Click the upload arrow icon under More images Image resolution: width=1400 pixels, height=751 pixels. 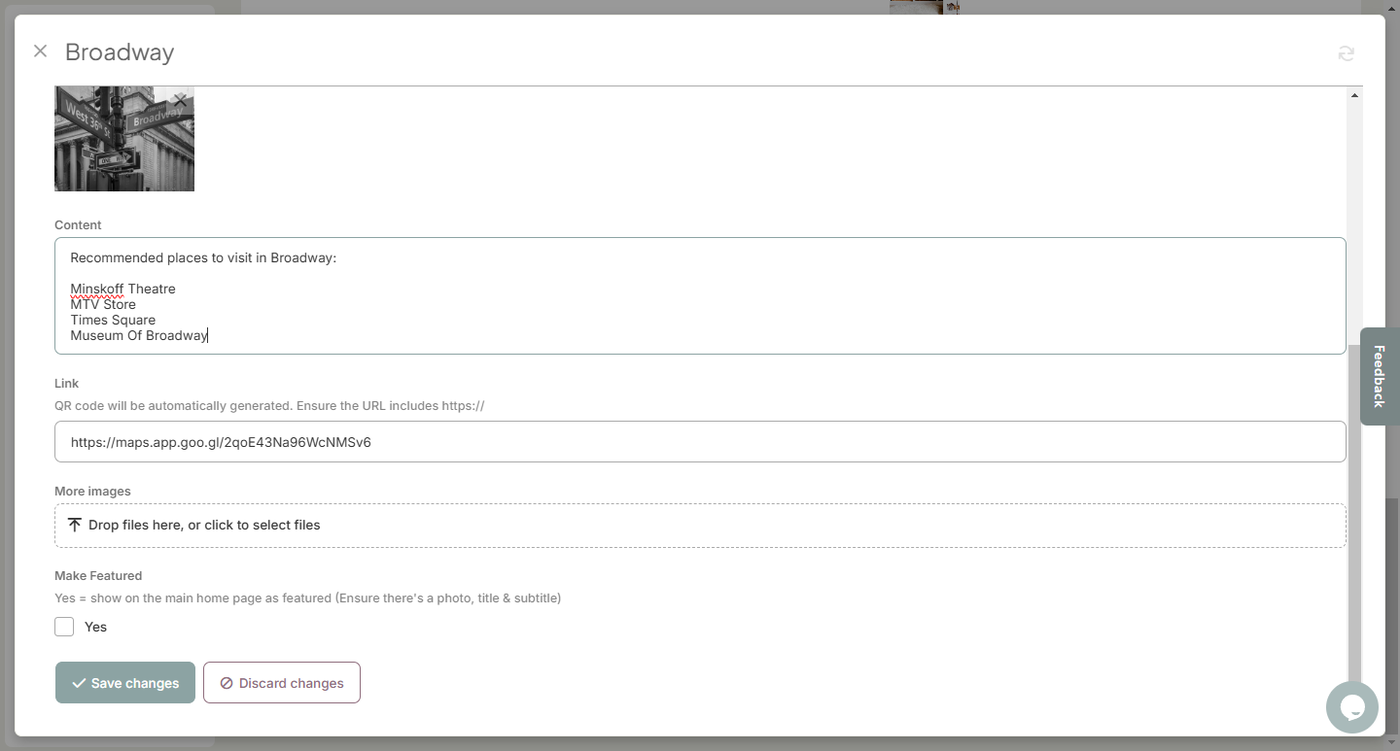pyautogui.click(x=74, y=525)
